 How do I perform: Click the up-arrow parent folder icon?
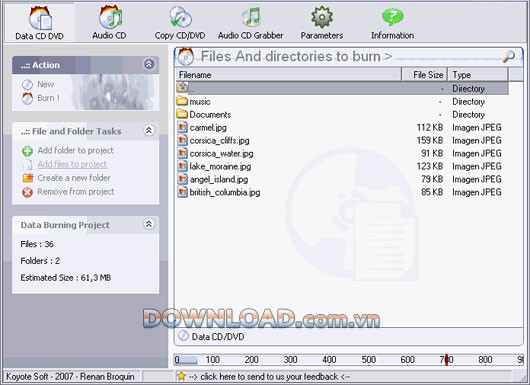coord(182,87)
